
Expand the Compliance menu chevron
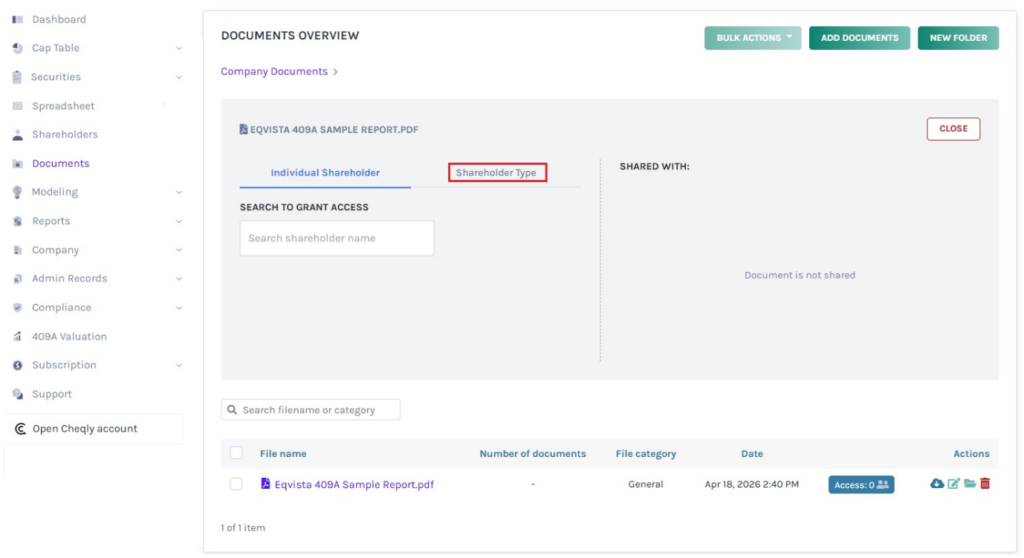pyautogui.click(x=178, y=308)
